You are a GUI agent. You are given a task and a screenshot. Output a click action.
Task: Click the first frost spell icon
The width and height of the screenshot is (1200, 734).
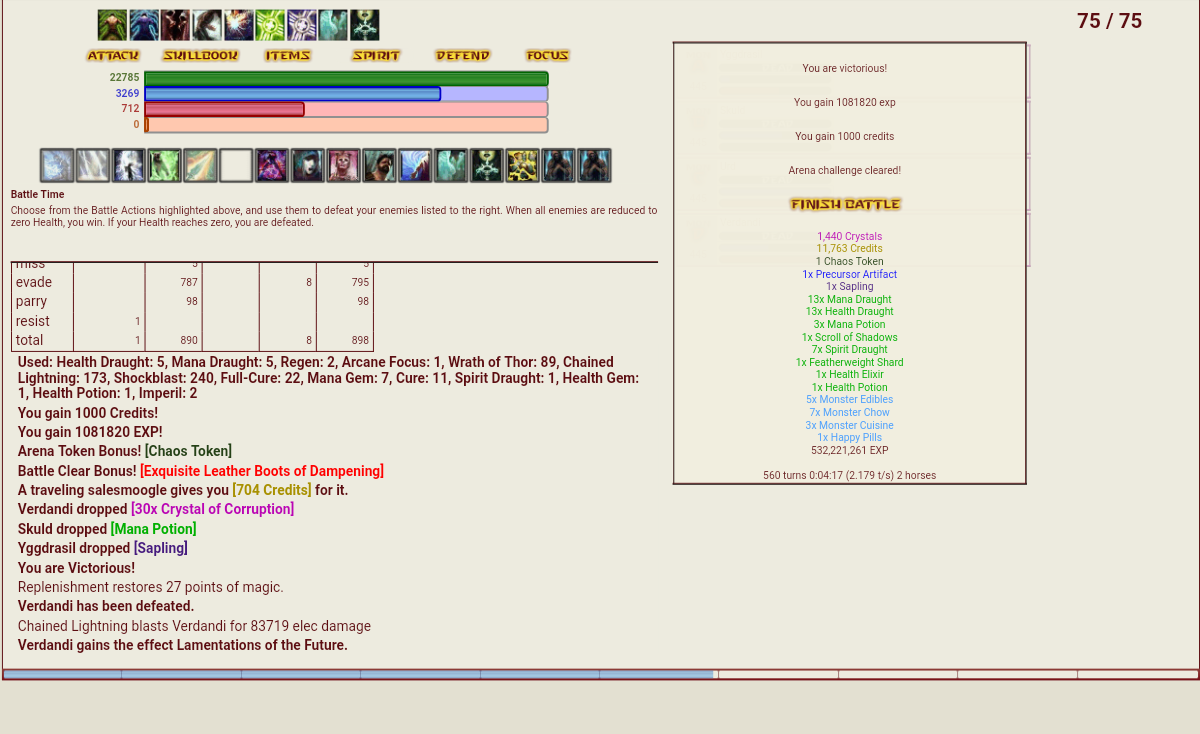click(x=56, y=165)
